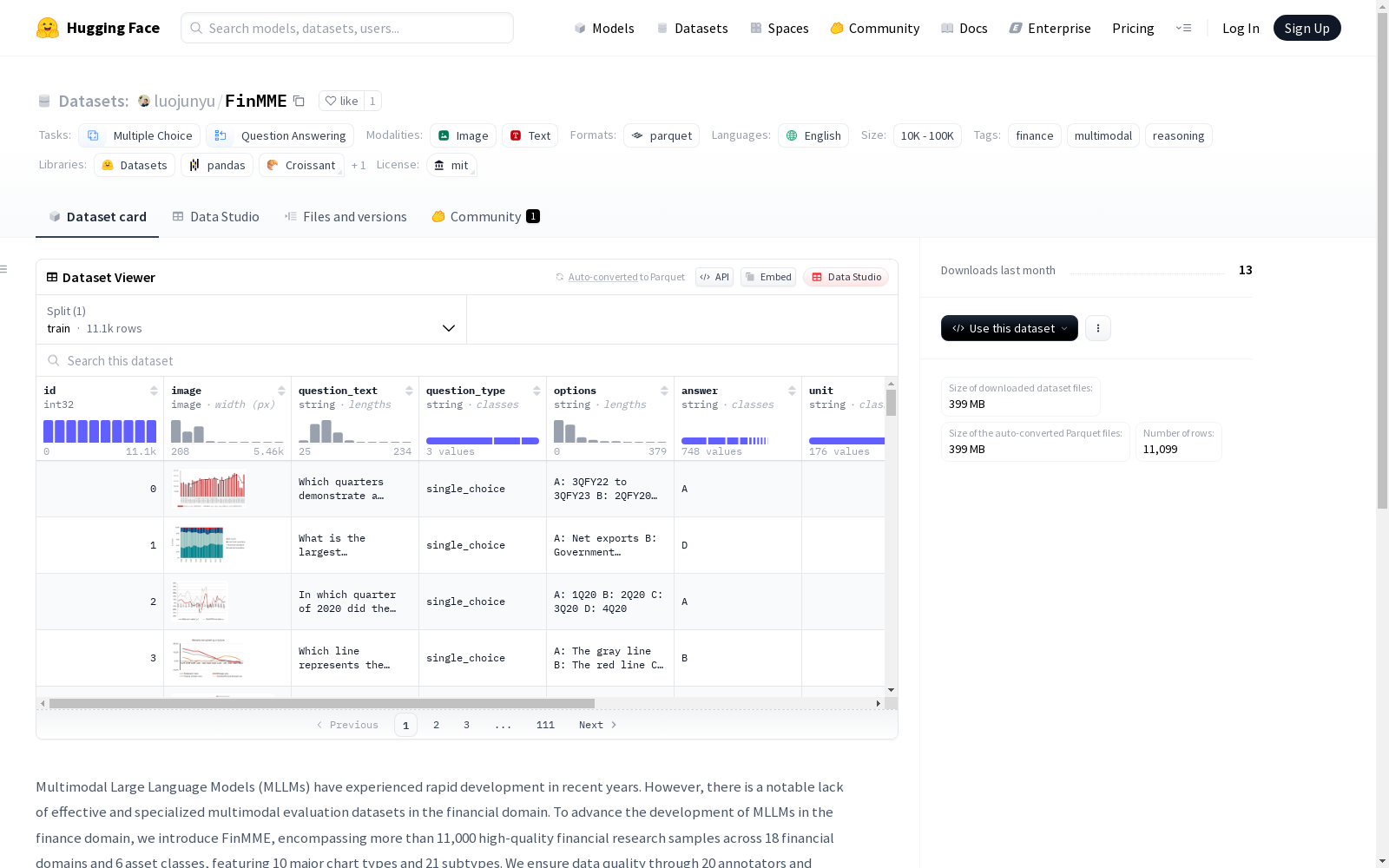Open Spaces in the top navigation
Screen dimensions: 1389x868
point(780,28)
